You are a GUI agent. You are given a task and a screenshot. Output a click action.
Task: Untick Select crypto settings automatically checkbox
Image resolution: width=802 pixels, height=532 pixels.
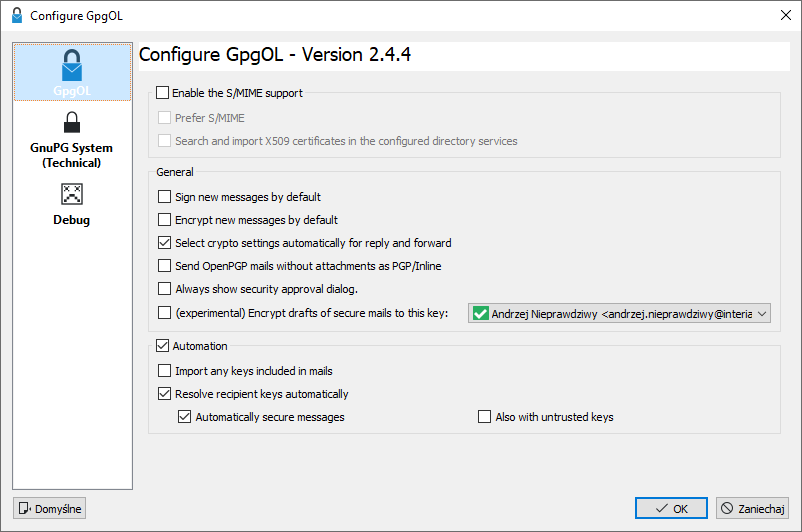(x=164, y=242)
